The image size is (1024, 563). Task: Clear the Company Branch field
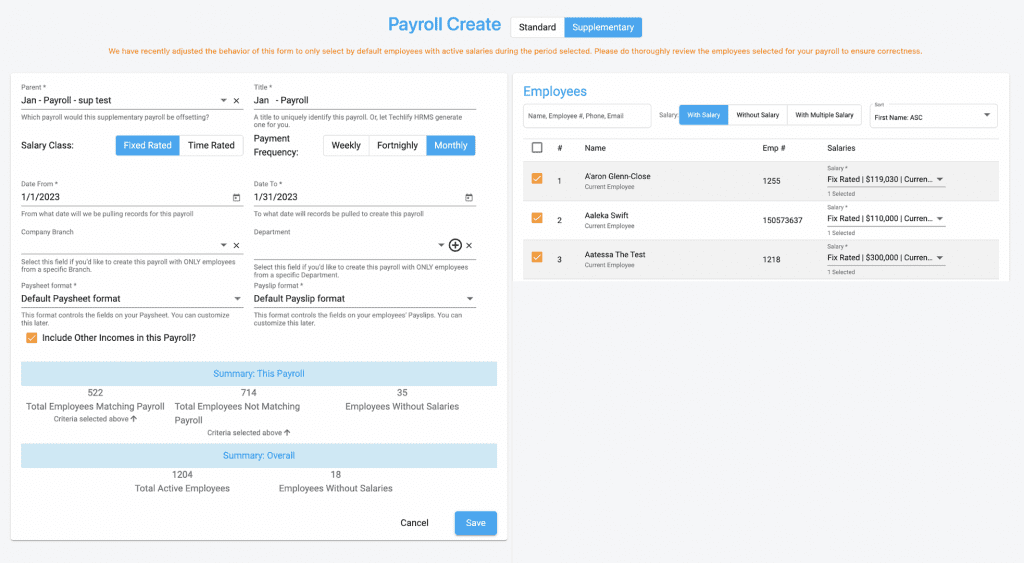(236, 246)
